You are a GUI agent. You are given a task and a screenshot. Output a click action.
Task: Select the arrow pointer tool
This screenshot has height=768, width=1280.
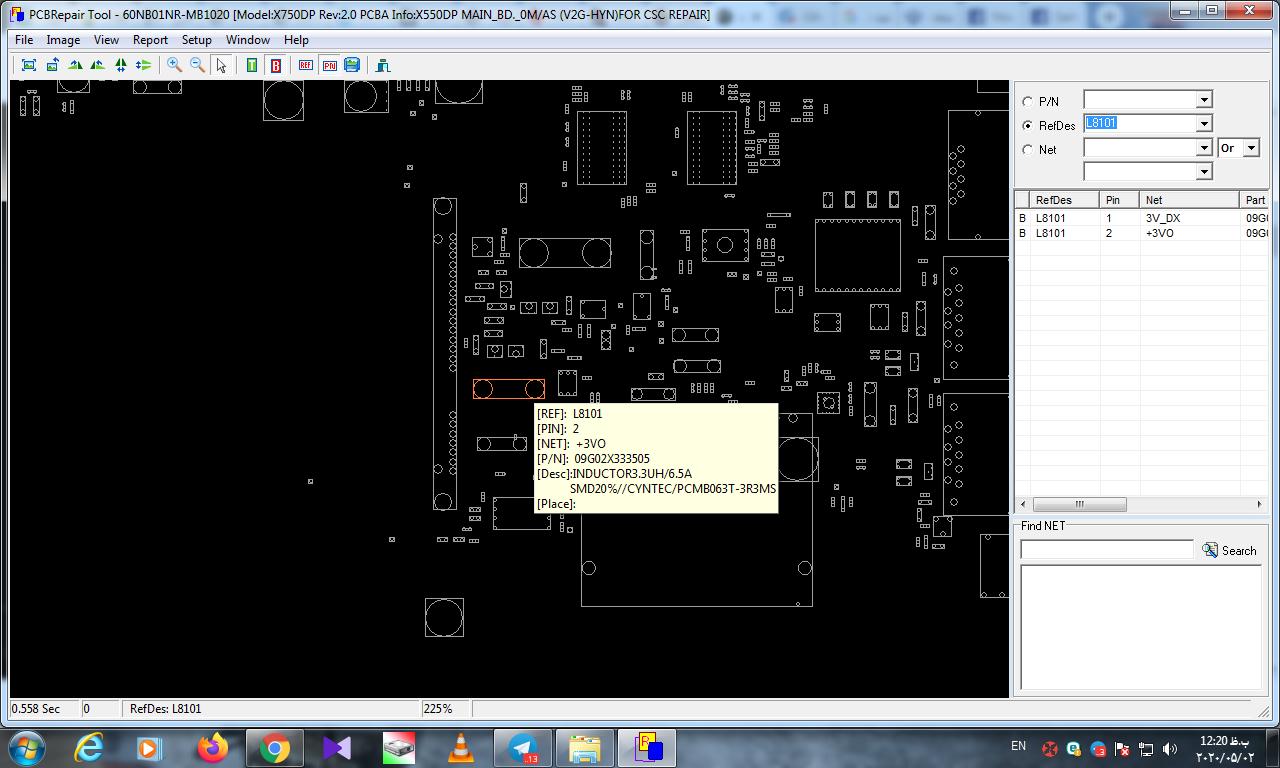tap(221, 65)
